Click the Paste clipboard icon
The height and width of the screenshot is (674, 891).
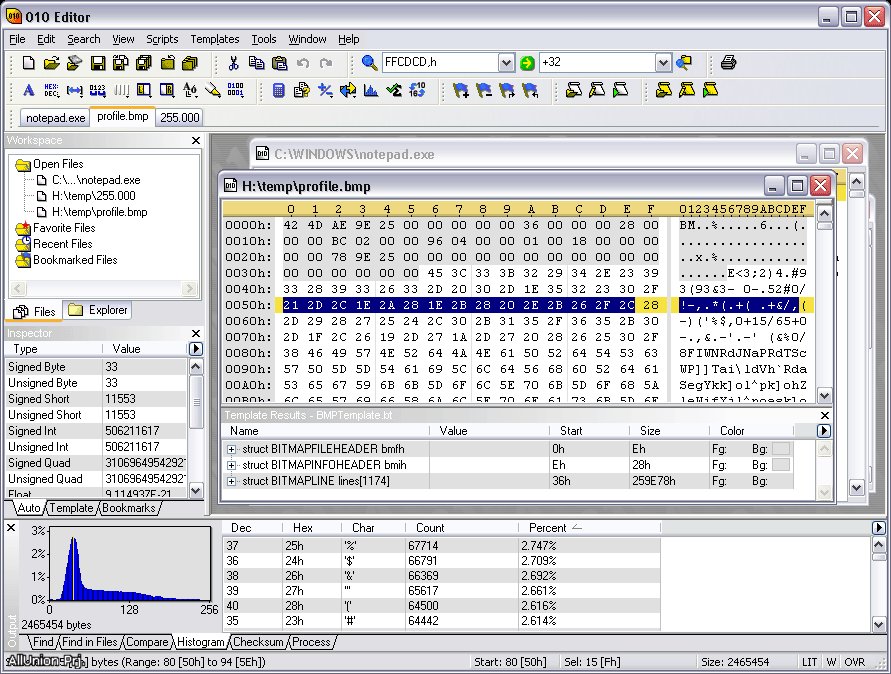pos(280,63)
